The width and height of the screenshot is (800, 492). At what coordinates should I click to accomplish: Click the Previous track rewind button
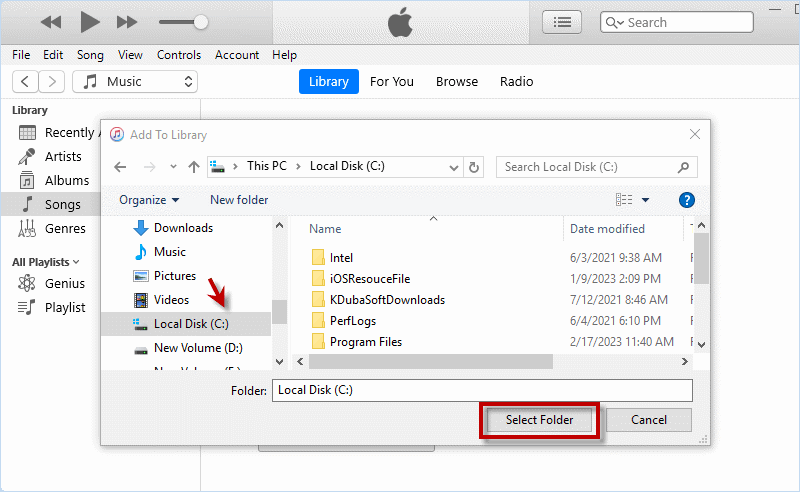(x=51, y=22)
